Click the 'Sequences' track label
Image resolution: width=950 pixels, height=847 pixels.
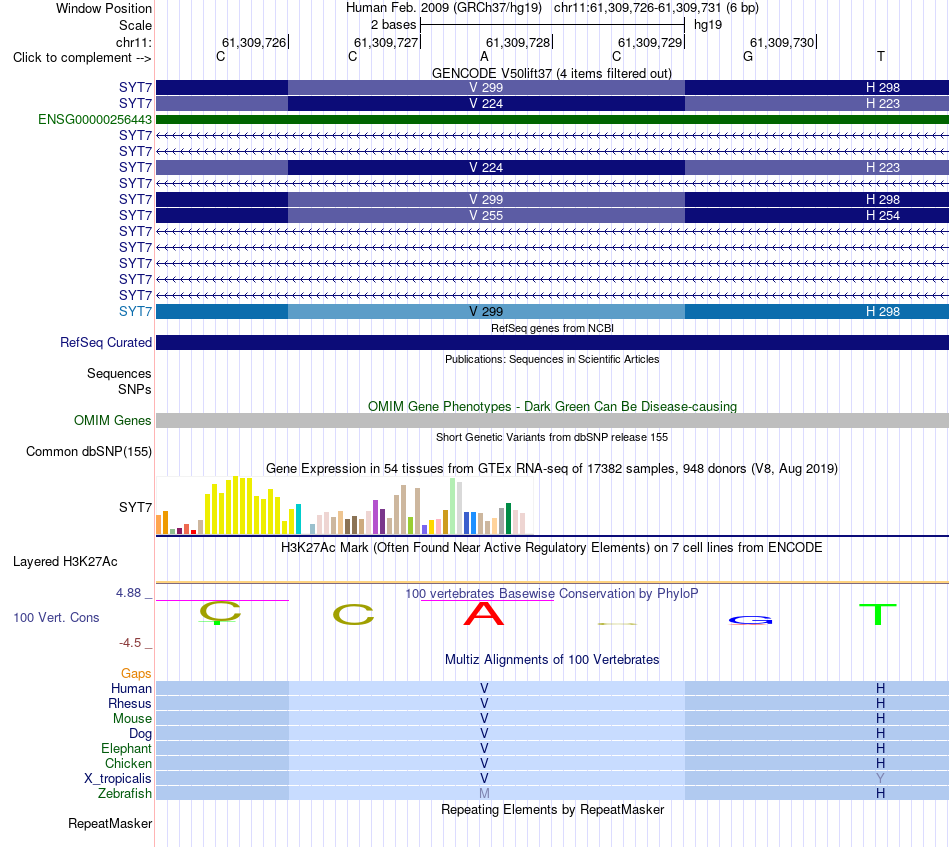119,373
